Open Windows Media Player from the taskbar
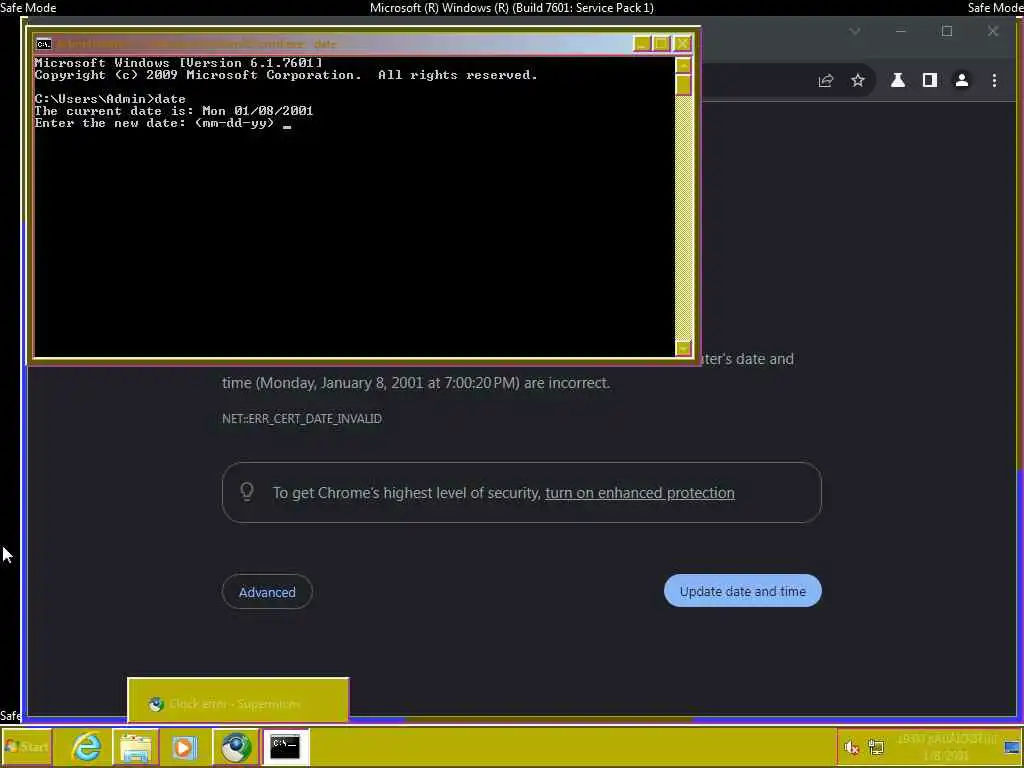This screenshot has width=1024, height=768. point(184,746)
